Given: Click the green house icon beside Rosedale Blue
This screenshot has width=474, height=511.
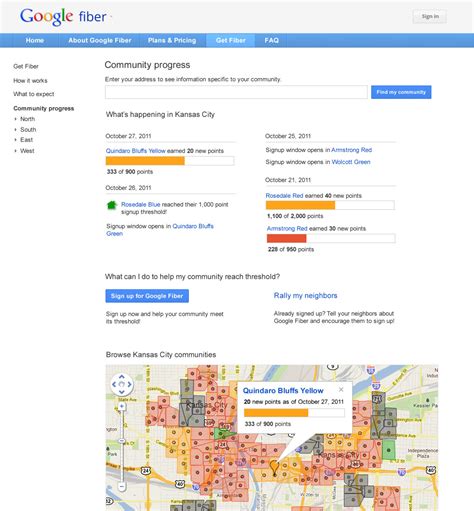Looking at the screenshot, I should [x=112, y=205].
